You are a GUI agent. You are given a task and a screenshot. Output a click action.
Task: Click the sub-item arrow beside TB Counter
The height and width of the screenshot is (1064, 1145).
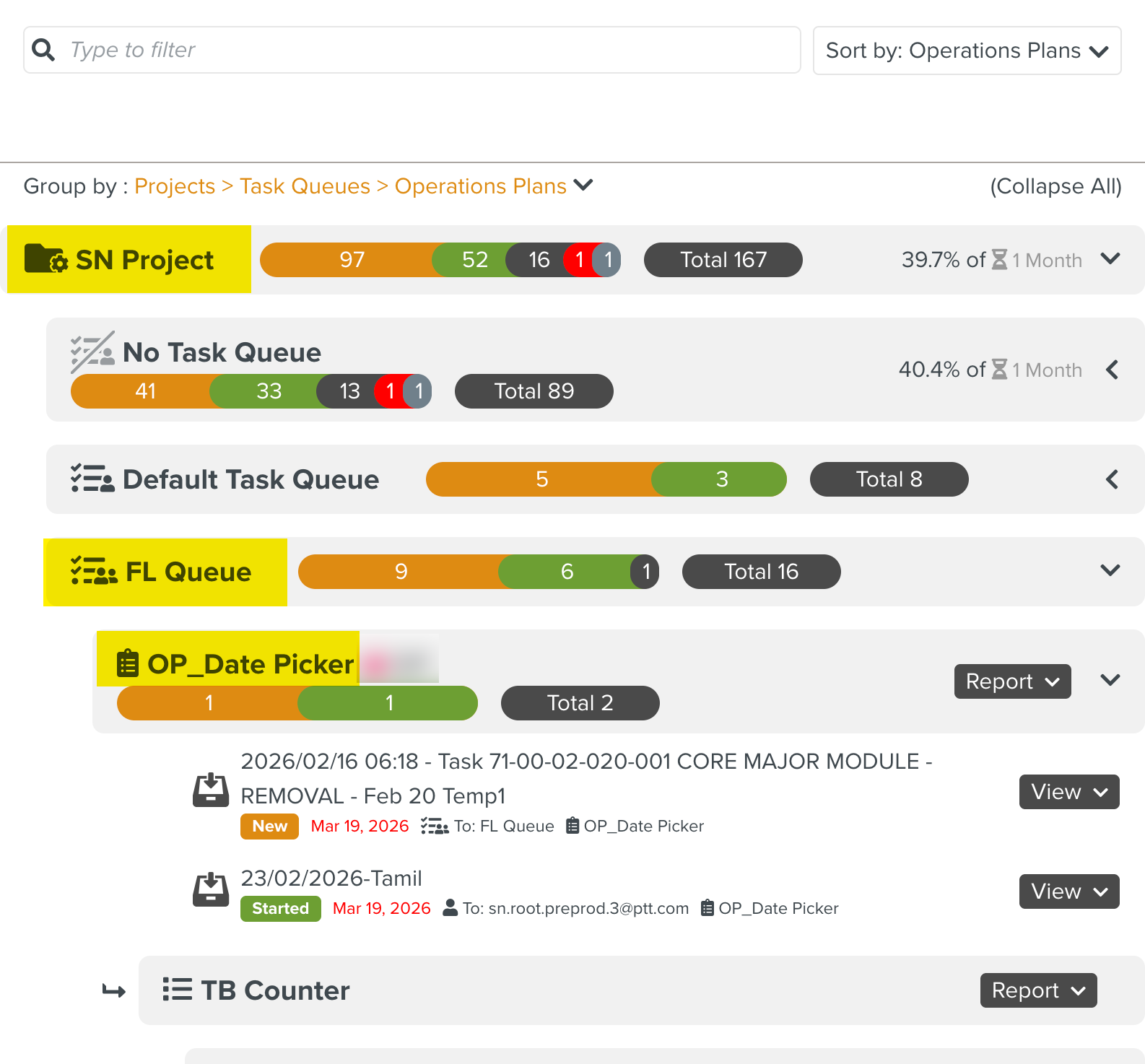pyautogui.click(x=114, y=991)
